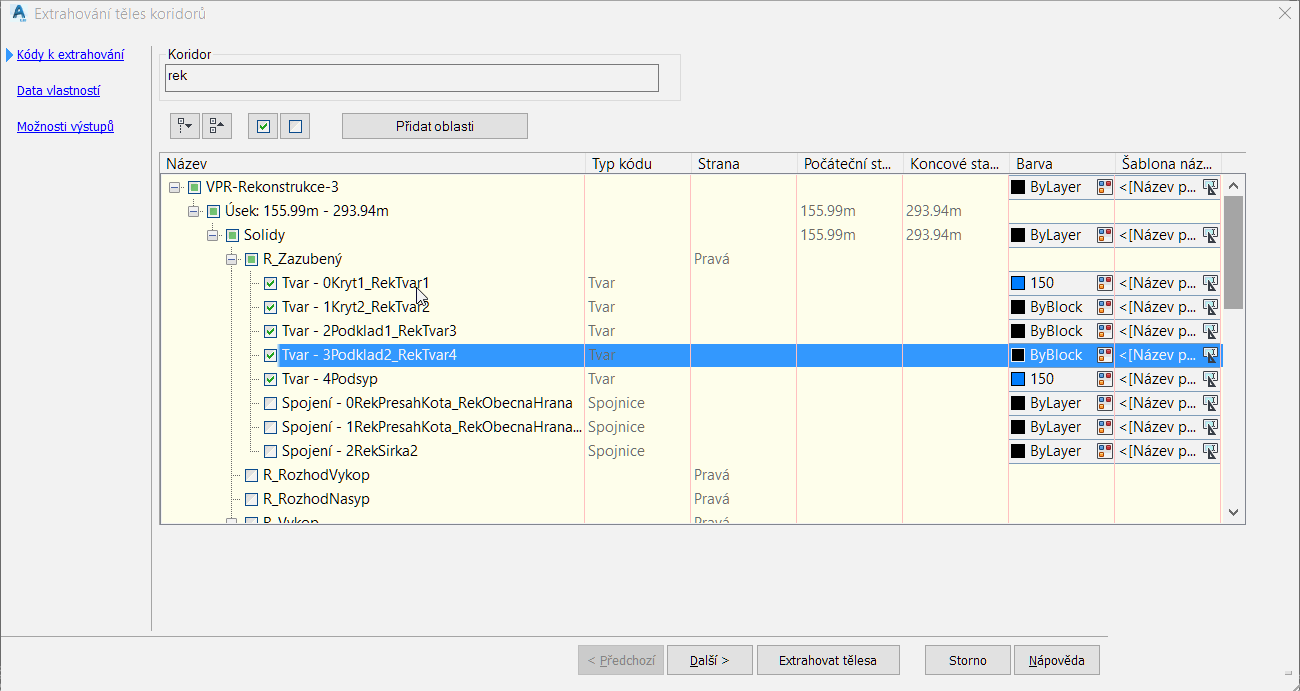The height and width of the screenshot is (691, 1300).
Task: Click blue 150 color swatch on 0Kryt1_RekTvar1 row
Action: tap(1018, 283)
